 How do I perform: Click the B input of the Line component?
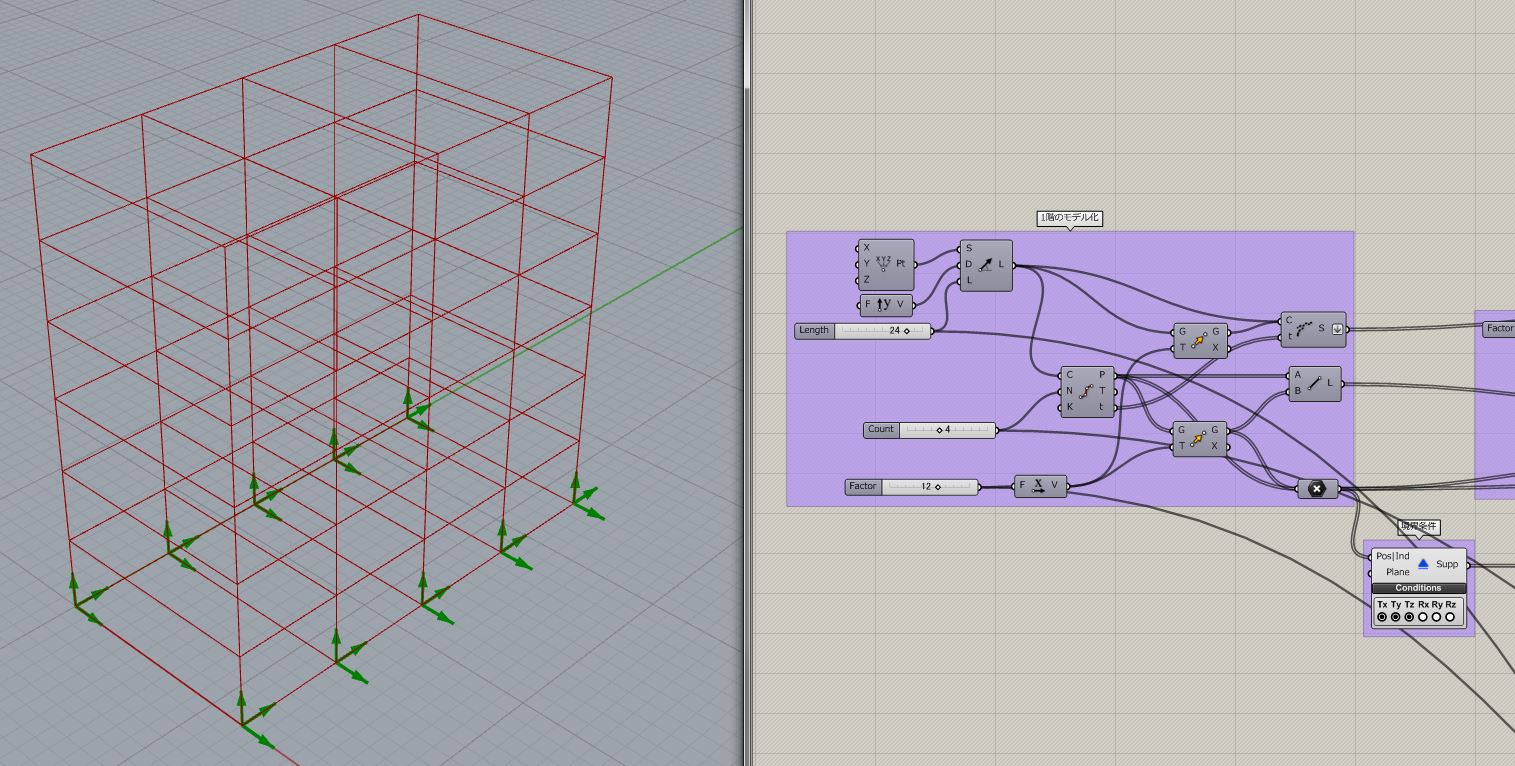(1297, 391)
